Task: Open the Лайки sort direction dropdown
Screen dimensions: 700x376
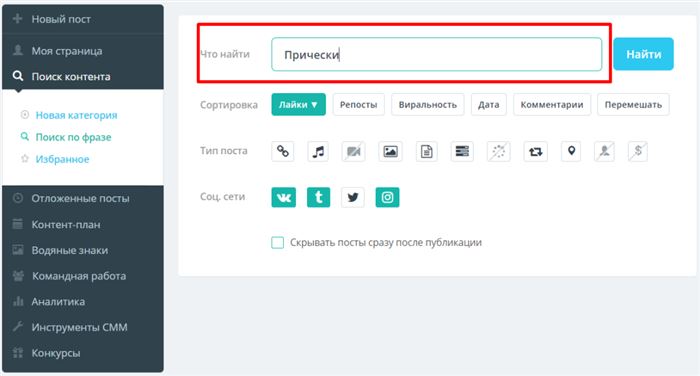Action: click(298, 104)
